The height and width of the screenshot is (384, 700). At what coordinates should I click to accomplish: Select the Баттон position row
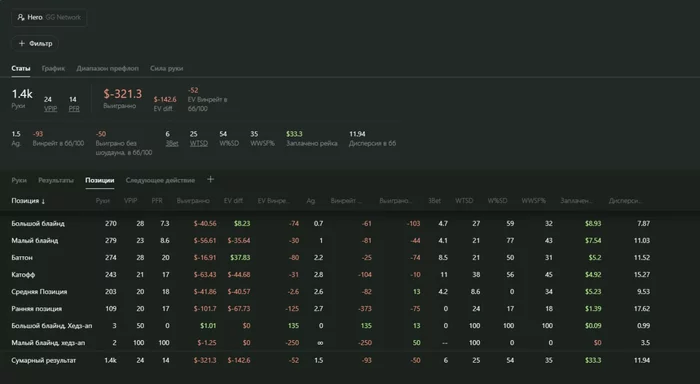coord(330,258)
